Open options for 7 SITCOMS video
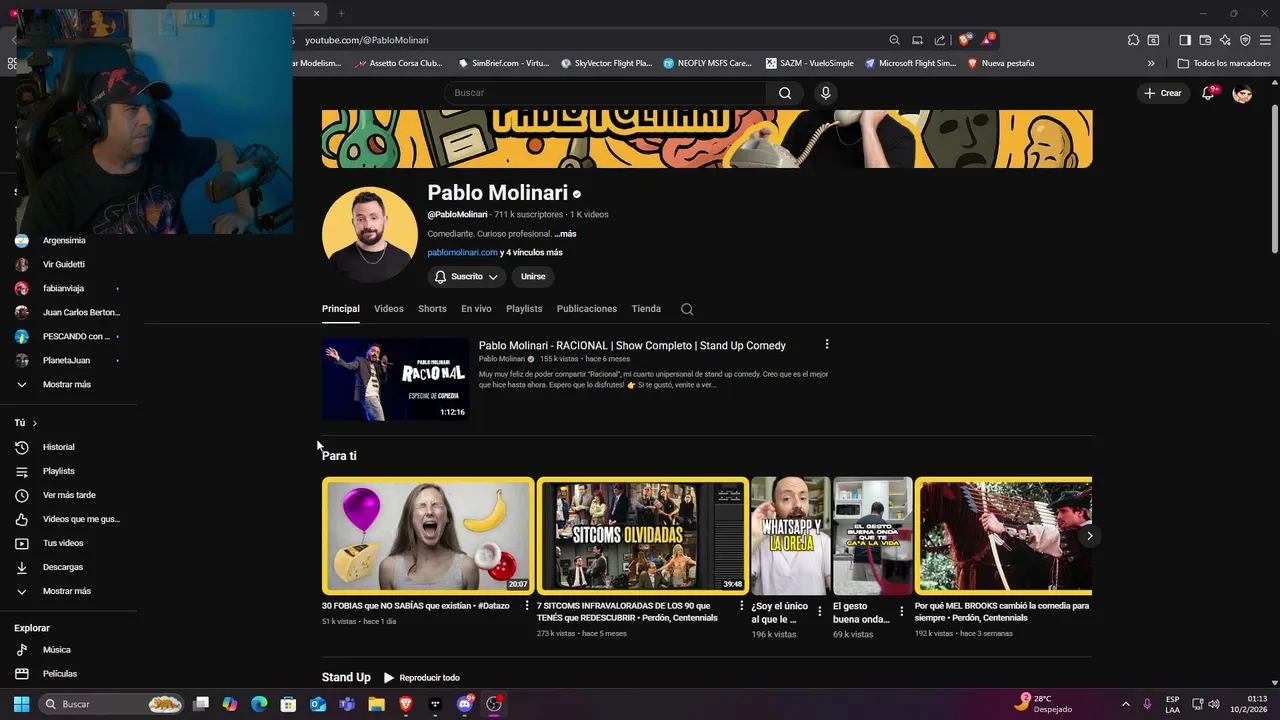 tap(741, 606)
